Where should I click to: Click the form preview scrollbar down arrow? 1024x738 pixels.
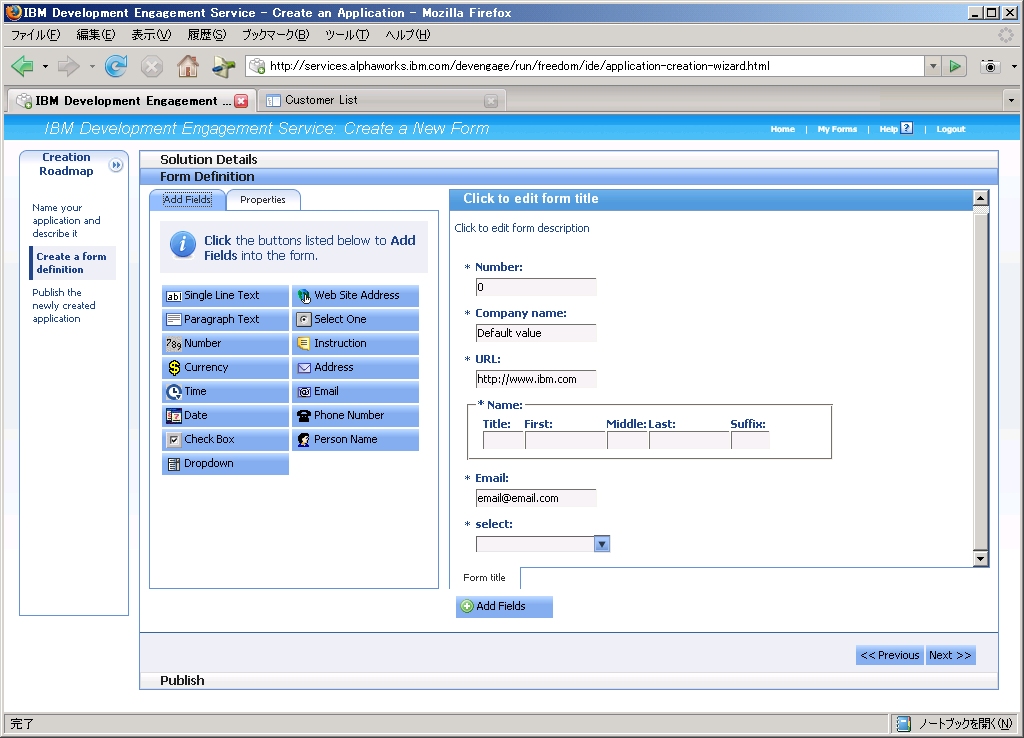click(x=980, y=558)
